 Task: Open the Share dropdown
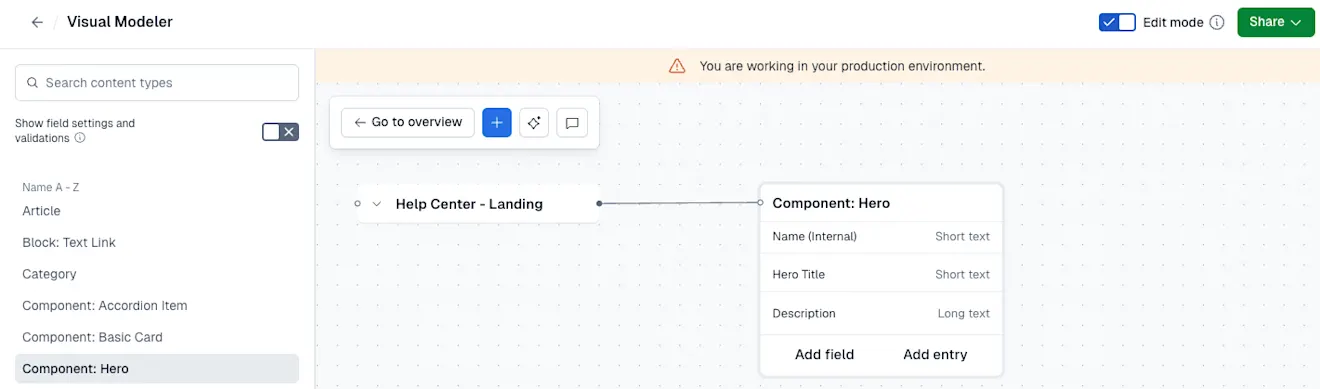[1275, 22]
